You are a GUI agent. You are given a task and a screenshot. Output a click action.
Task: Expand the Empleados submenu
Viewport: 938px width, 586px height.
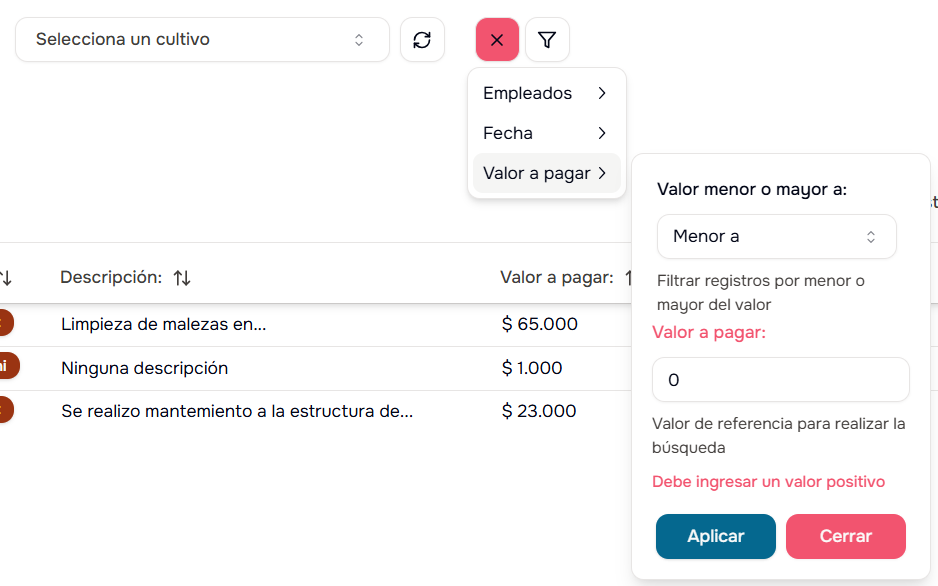click(545, 93)
